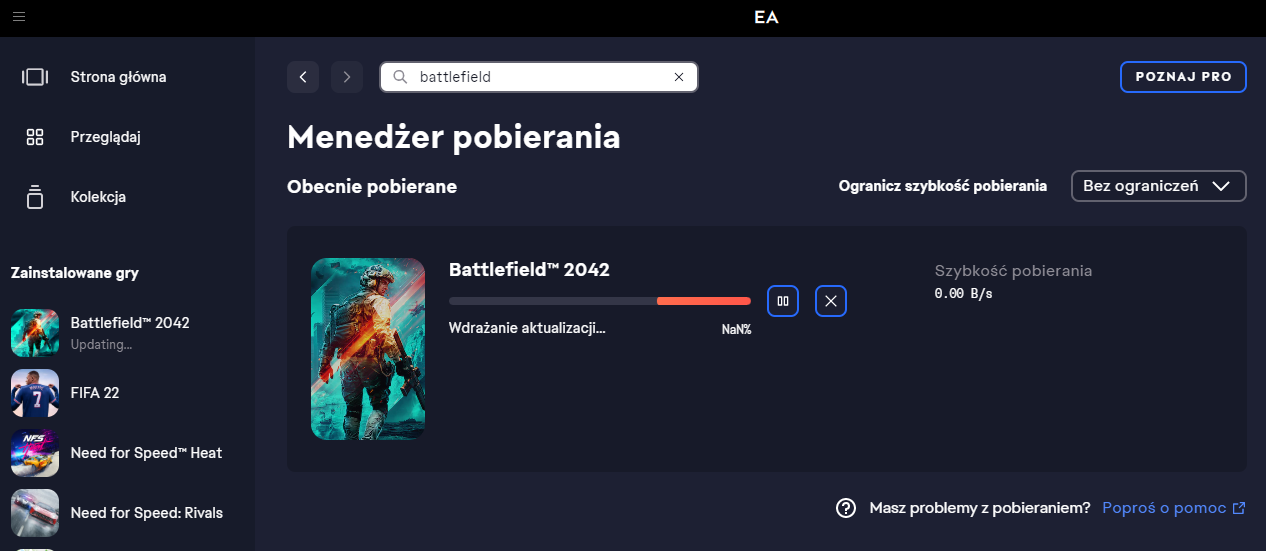Click the help question mark icon
This screenshot has height=551, width=1266.
point(846,508)
